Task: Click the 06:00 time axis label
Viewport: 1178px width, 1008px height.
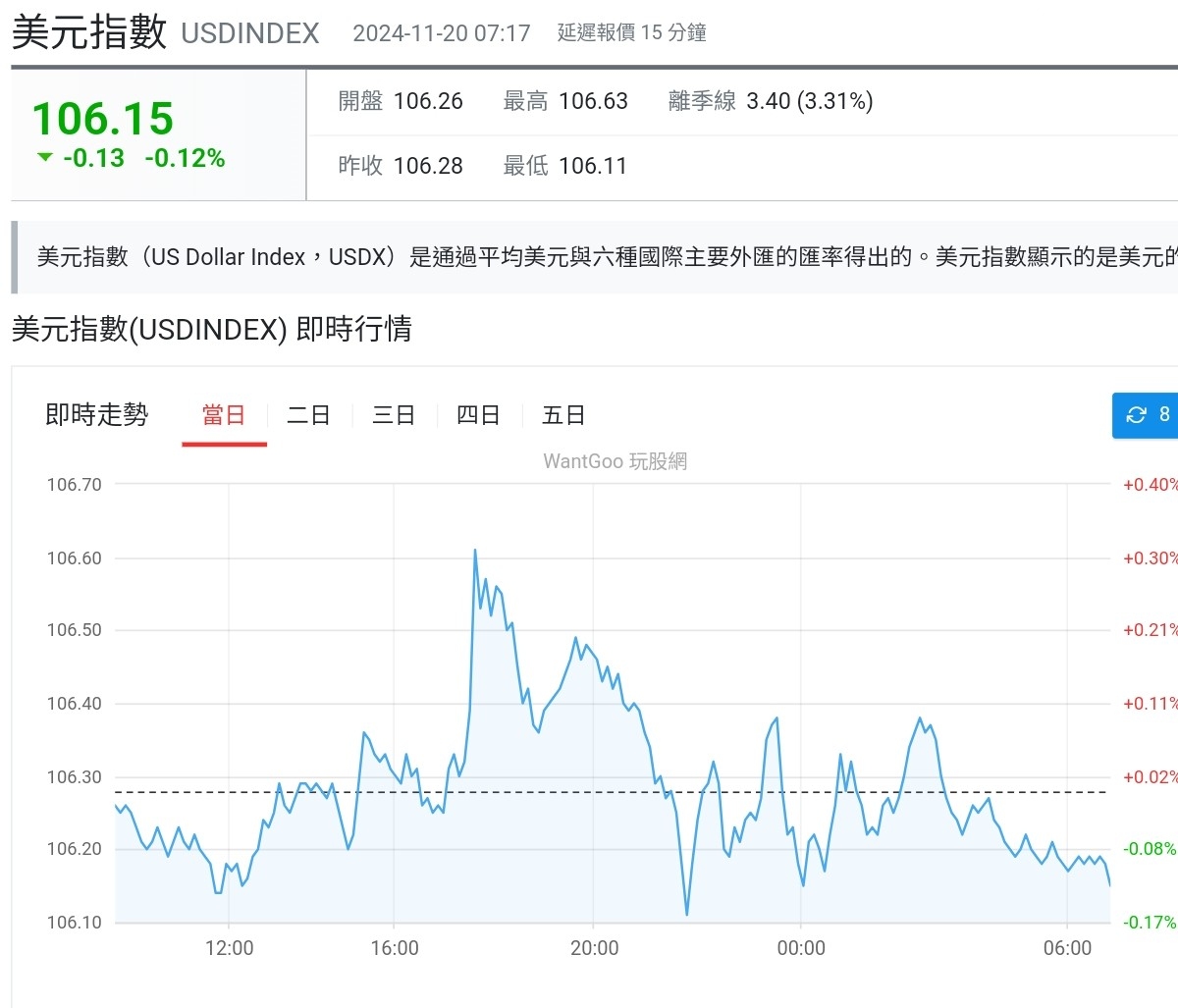Action: click(x=1068, y=948)
